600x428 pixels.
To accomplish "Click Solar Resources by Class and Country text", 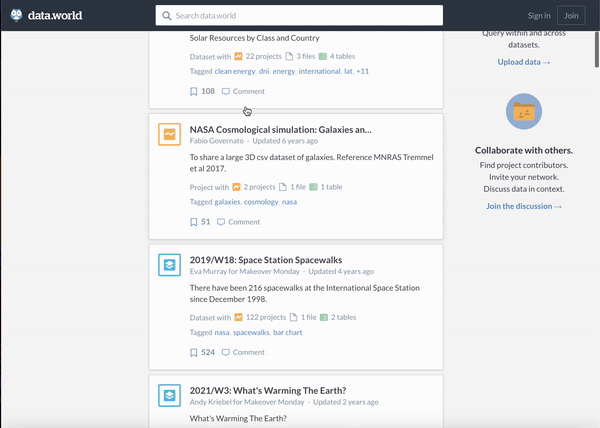I will [x=254, y=38].
